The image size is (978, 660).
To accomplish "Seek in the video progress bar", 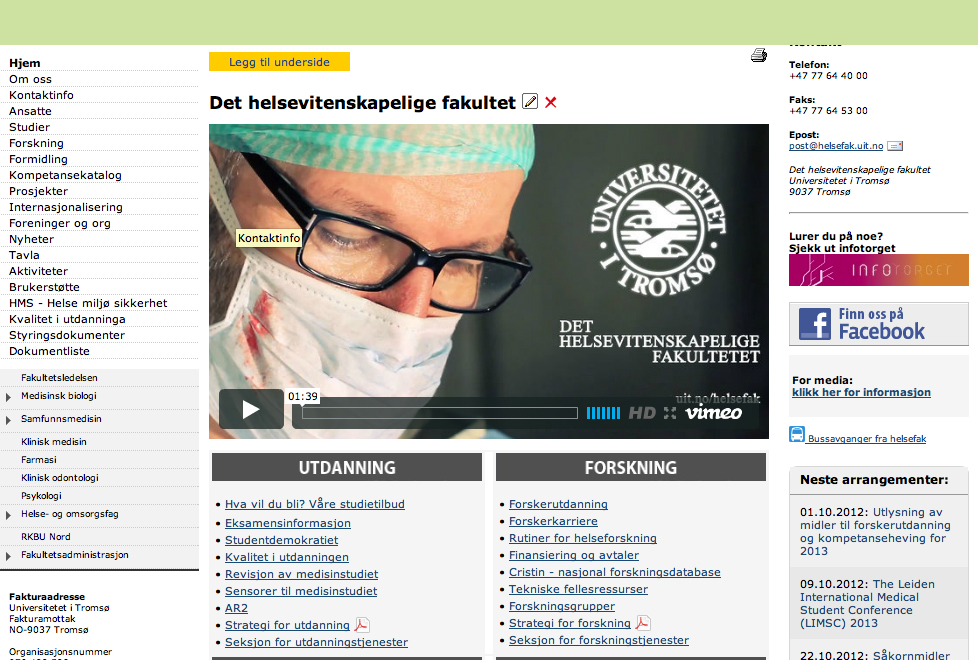I will tap(440, 413).
